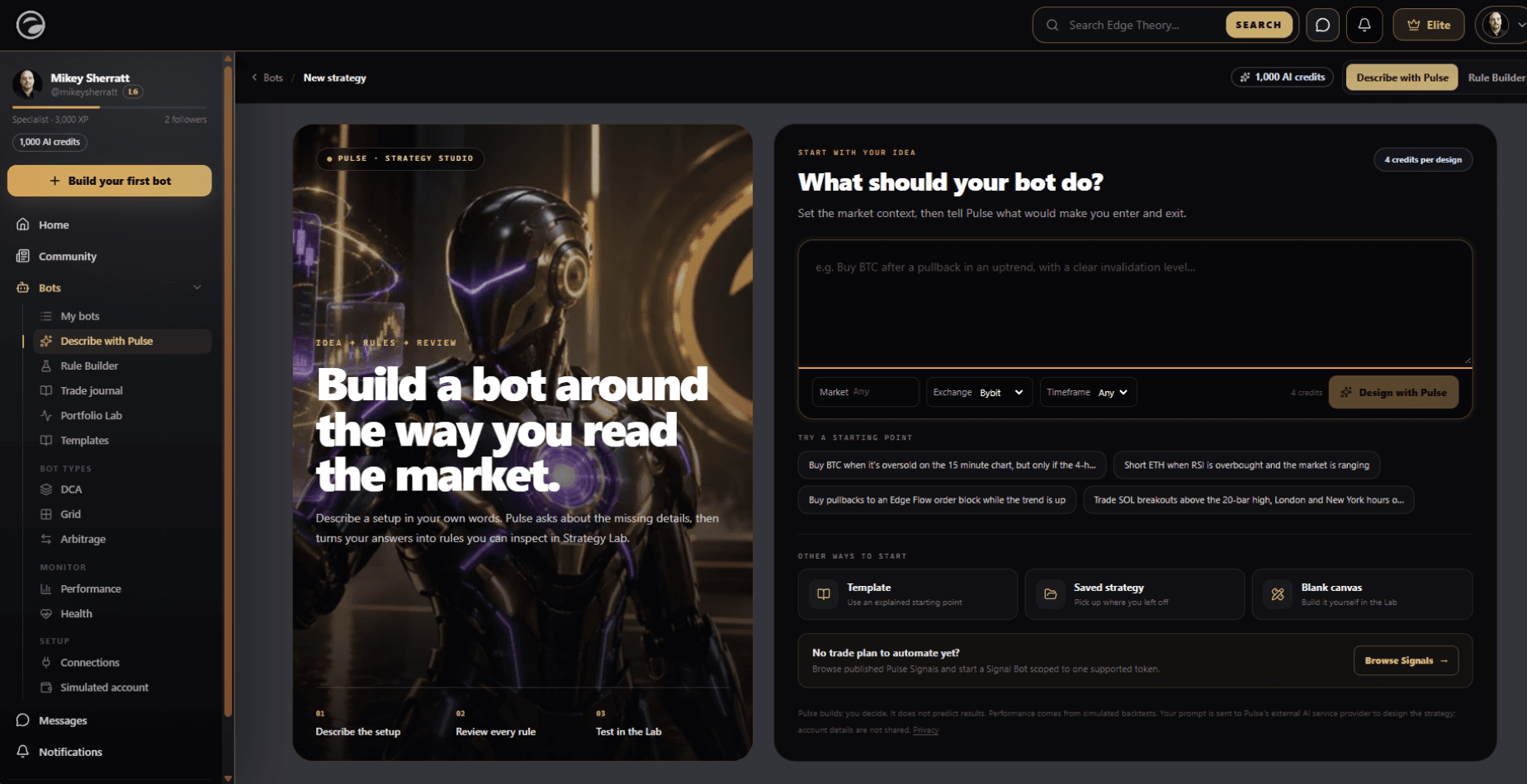Choose the Short ETH when RSI overbought suggestion

[x=1246, y=465]
